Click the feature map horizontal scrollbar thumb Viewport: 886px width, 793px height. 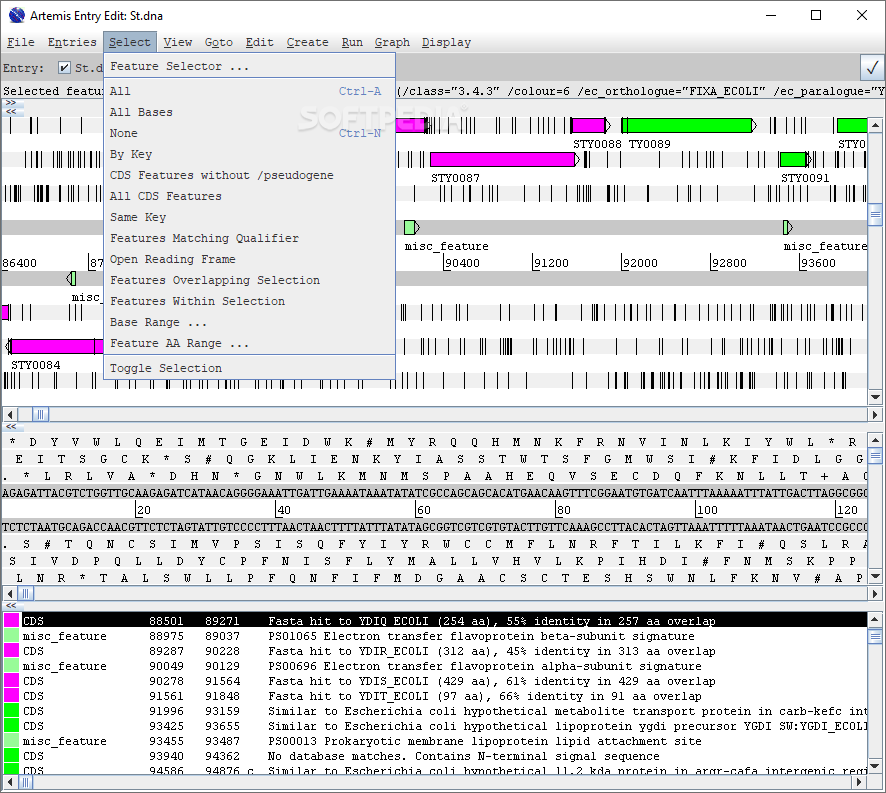pos(40,415)
